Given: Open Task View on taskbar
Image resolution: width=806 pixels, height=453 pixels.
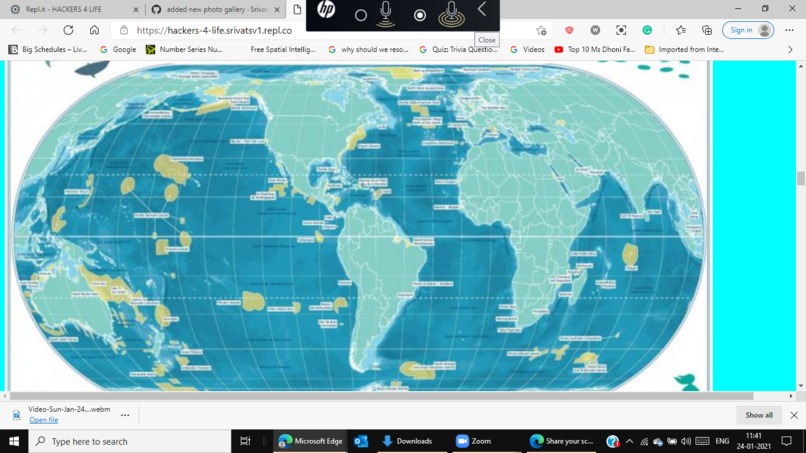Looking at the screenshot, I should [x=245, y=441].
